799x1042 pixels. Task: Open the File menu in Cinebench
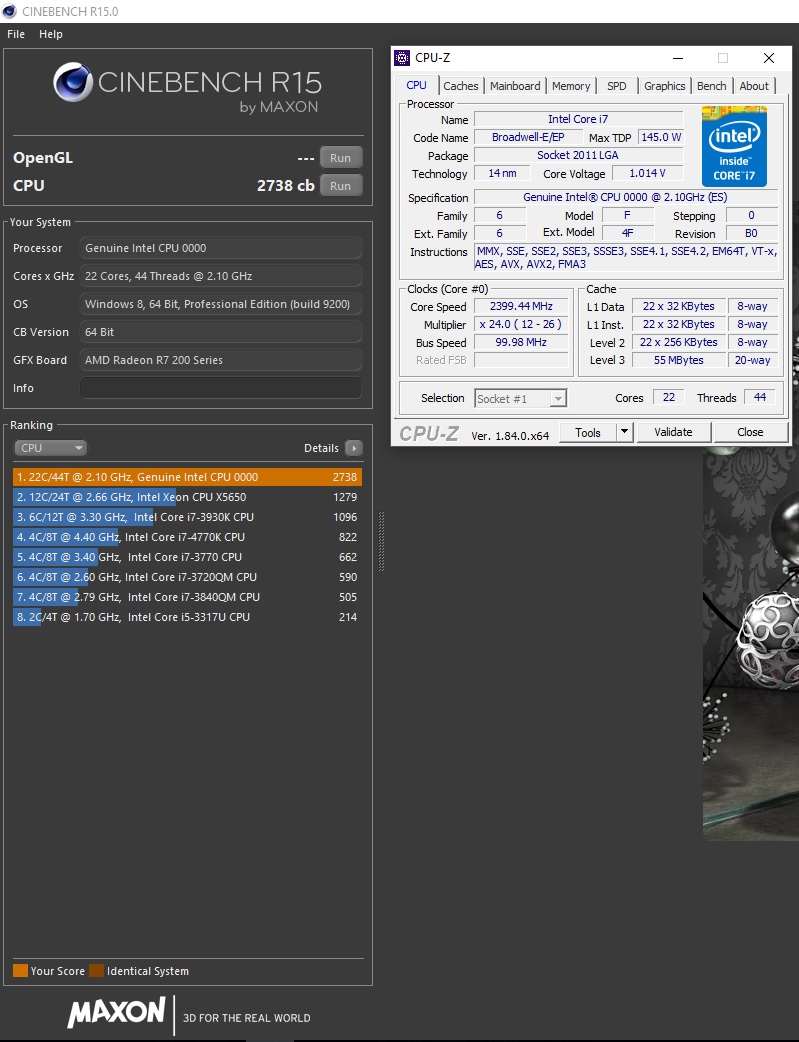pos(16,34)
